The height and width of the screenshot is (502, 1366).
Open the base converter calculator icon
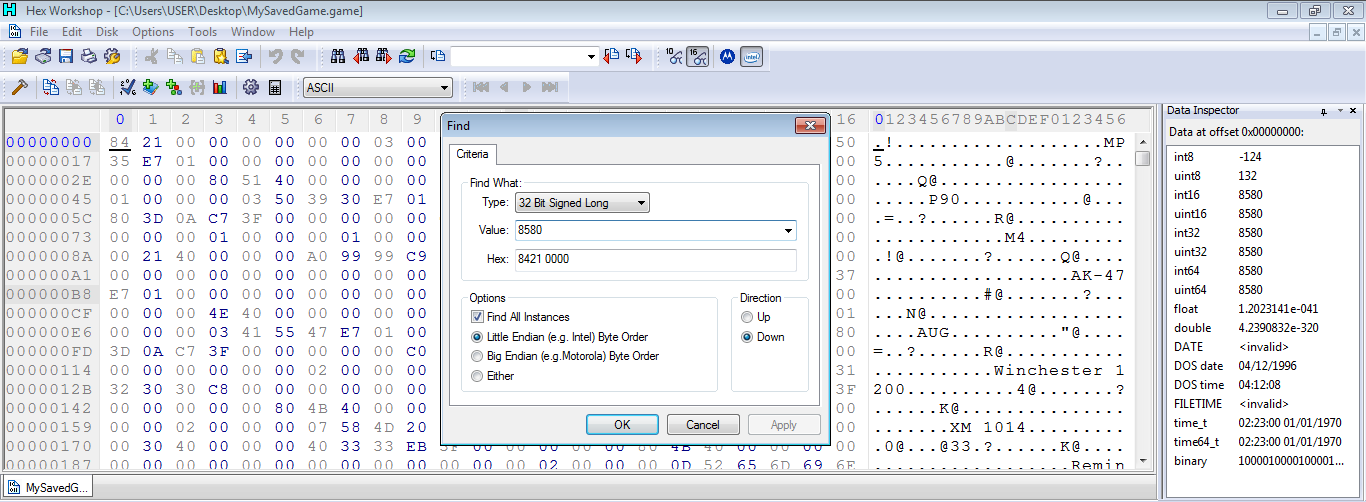[x=275, y=87]
